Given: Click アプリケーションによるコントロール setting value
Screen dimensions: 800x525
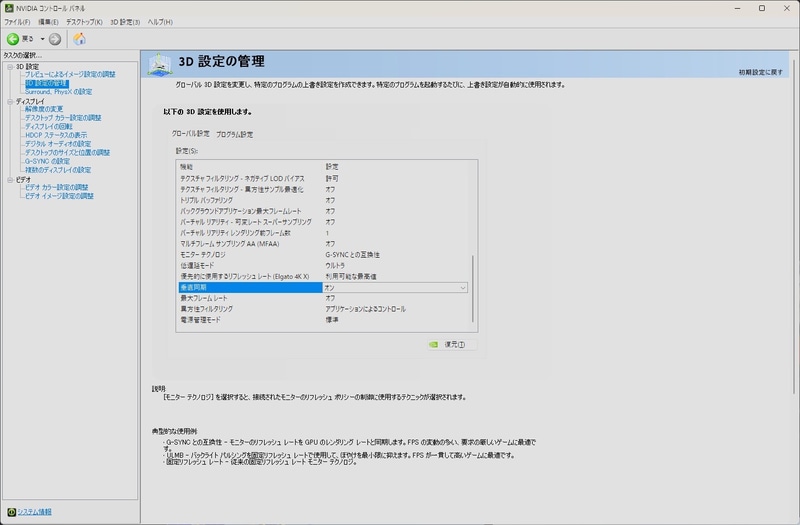Looking at the screenshot, I should coord(365,309).
